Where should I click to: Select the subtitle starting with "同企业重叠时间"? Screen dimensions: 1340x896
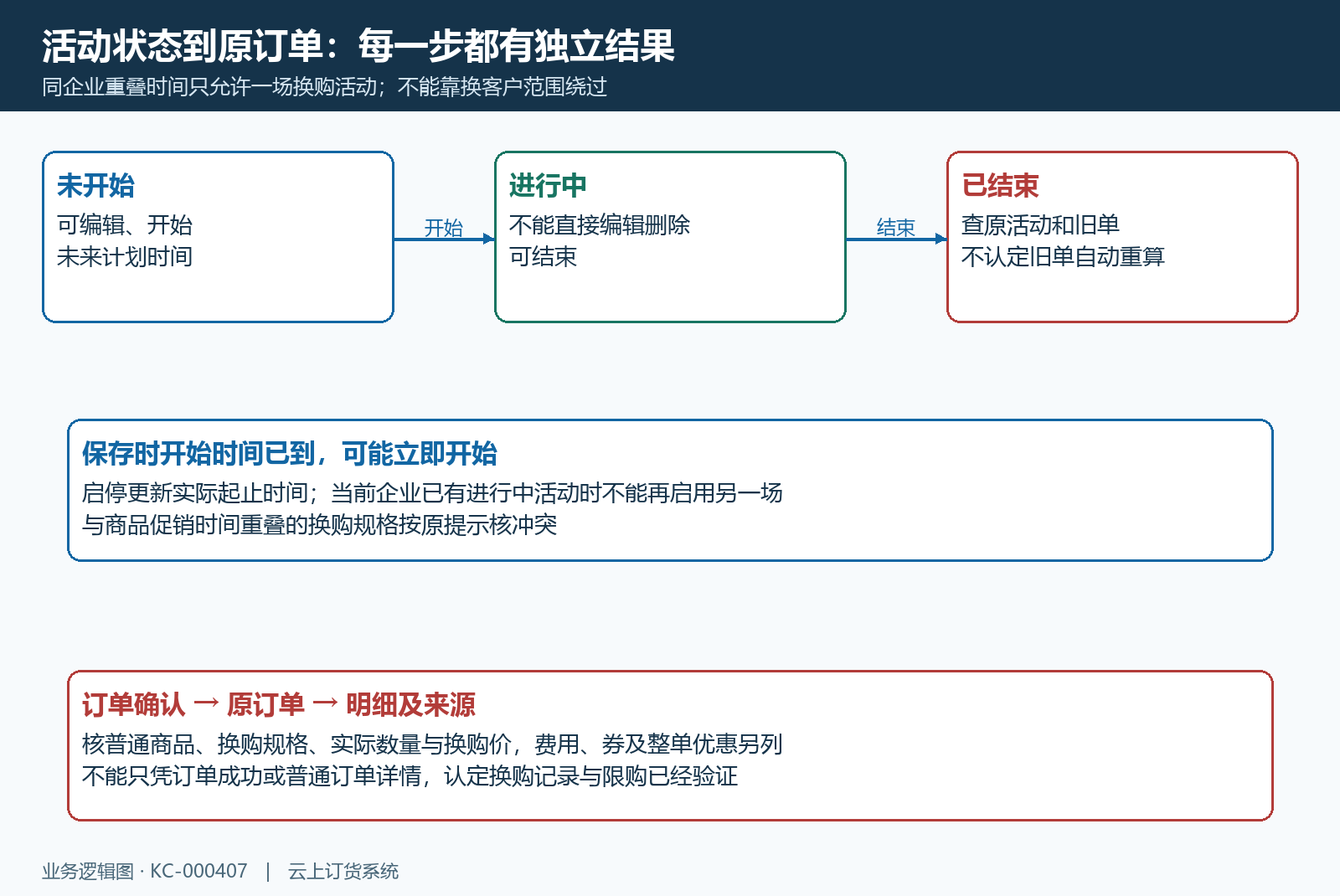point(324,87)
